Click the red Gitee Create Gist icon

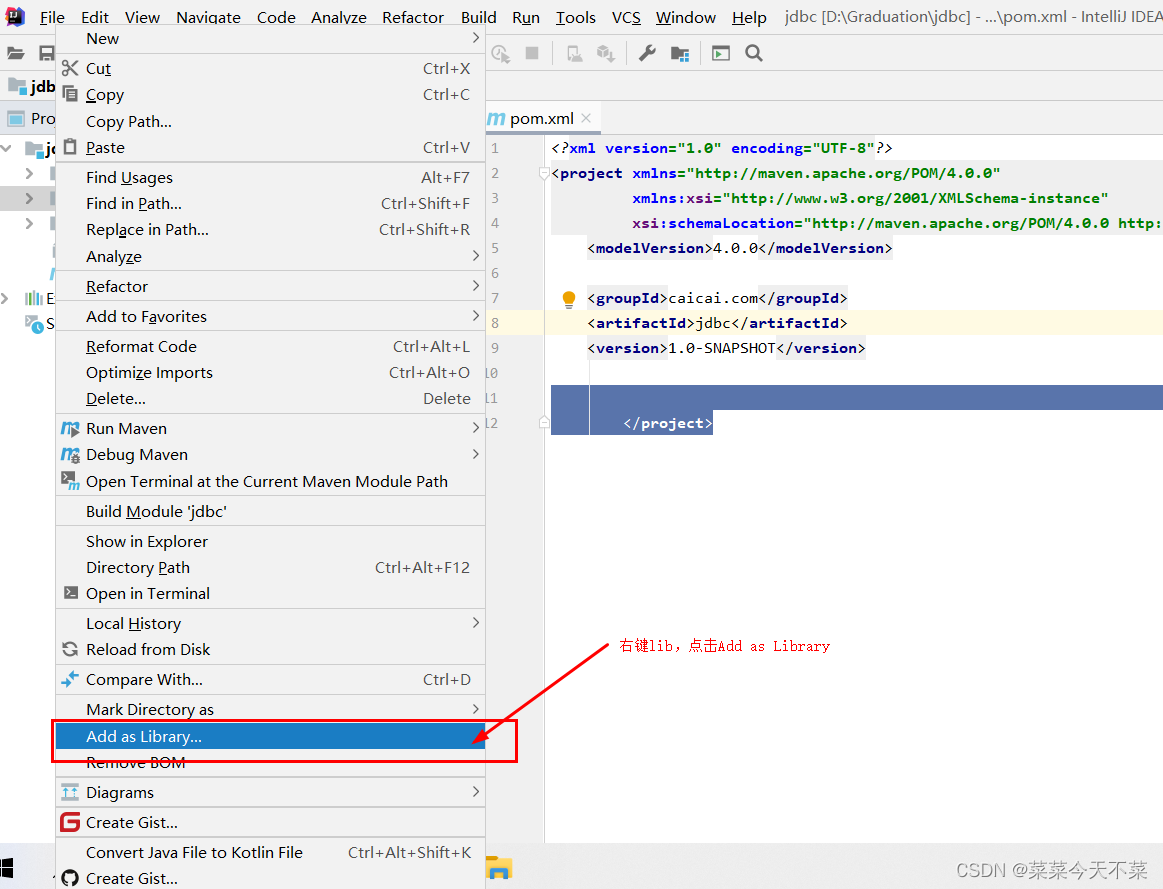(70, 822)
